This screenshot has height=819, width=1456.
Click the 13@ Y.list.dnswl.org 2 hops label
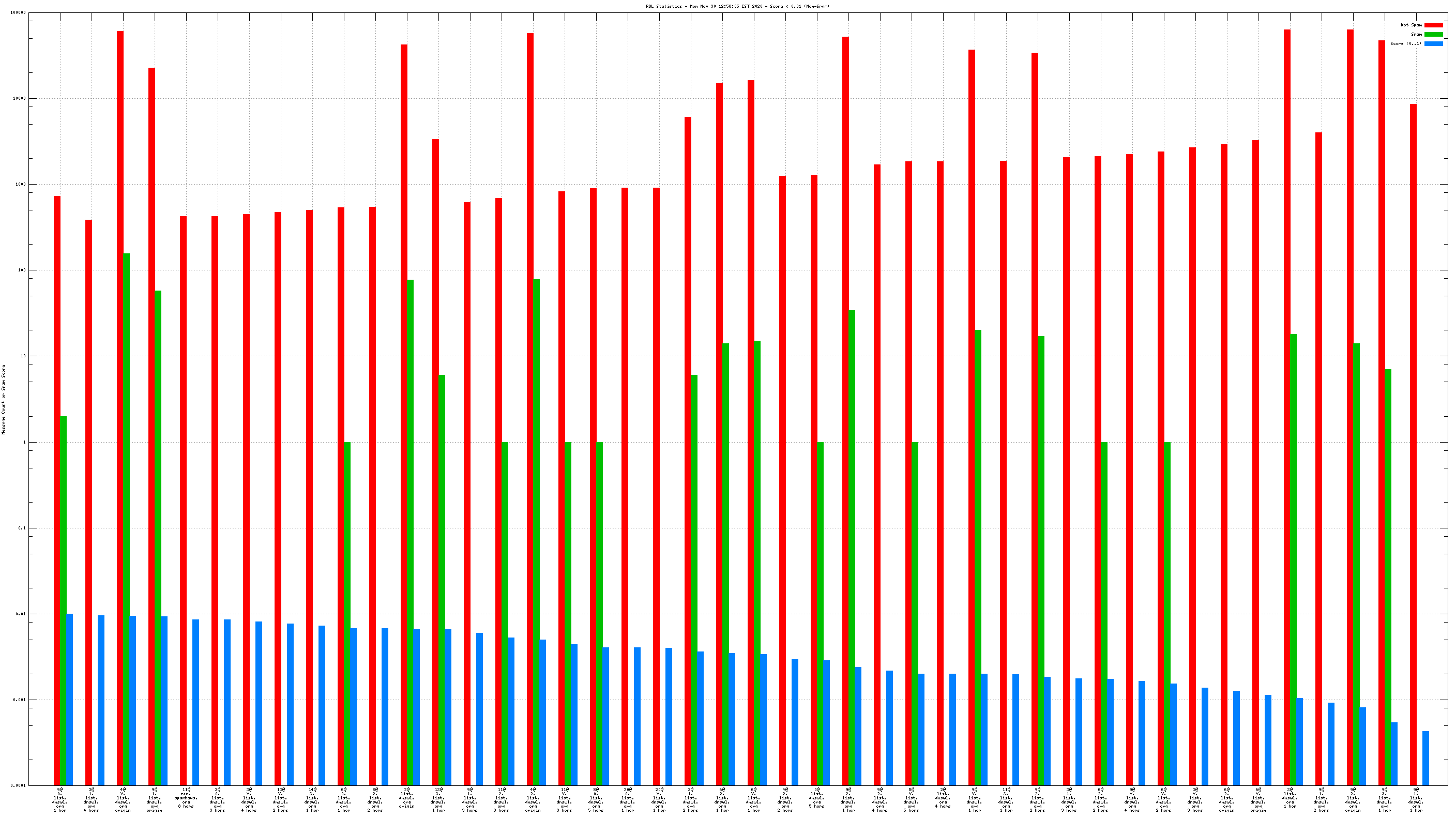click(280, 799)
